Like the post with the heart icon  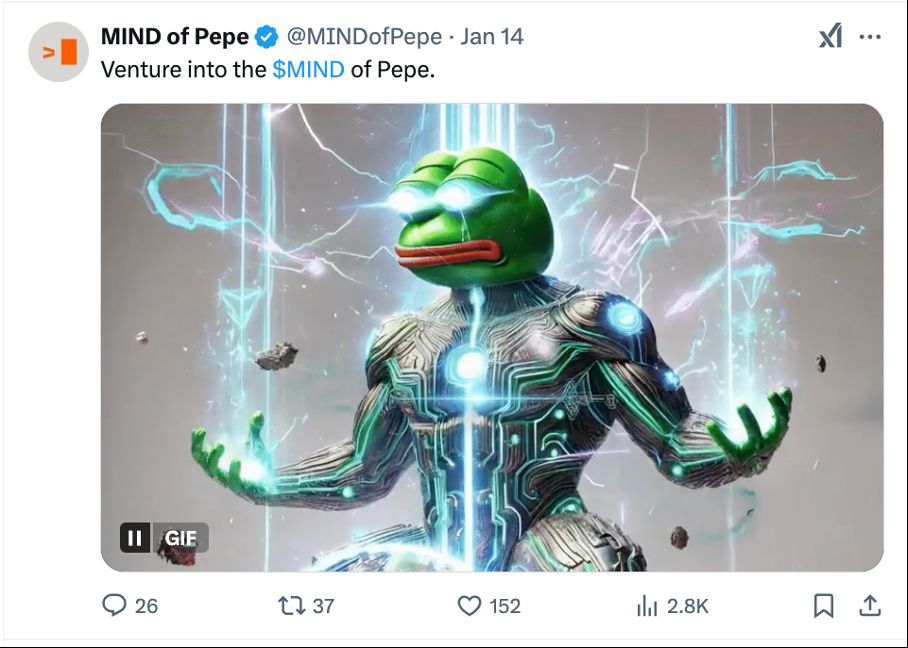(469, 605)
